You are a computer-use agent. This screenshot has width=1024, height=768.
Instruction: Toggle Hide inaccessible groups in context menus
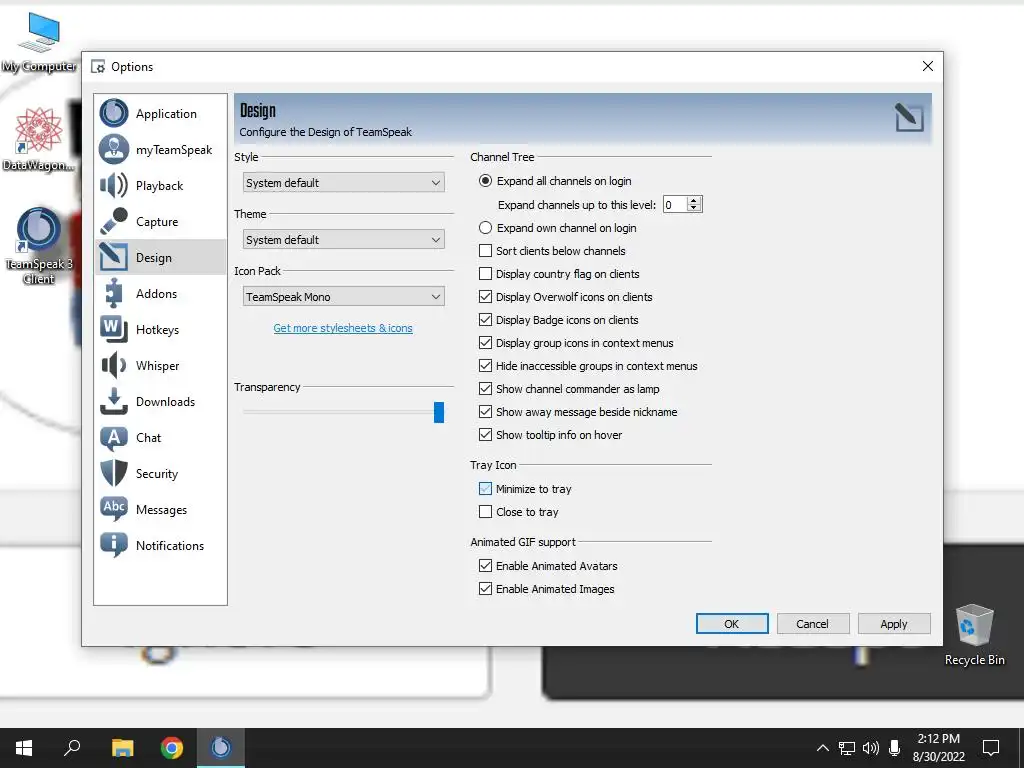click(588, 366)
